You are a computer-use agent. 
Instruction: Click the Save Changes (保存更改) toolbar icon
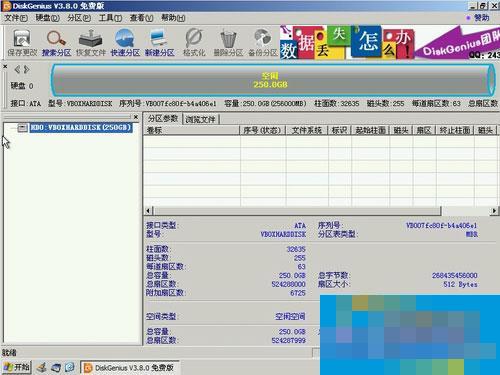tap(22, 42)
